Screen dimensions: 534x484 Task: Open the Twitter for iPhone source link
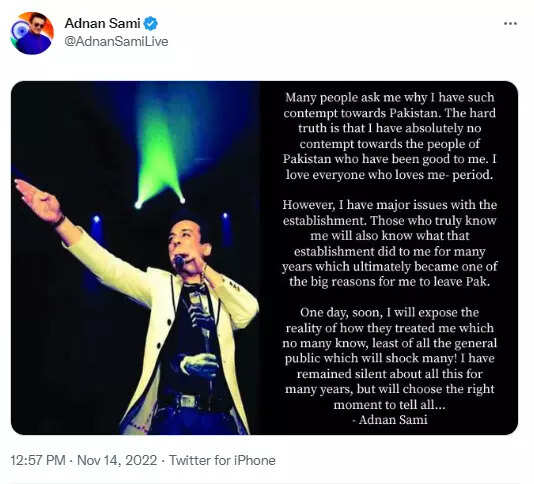click(x=222, y=460)
